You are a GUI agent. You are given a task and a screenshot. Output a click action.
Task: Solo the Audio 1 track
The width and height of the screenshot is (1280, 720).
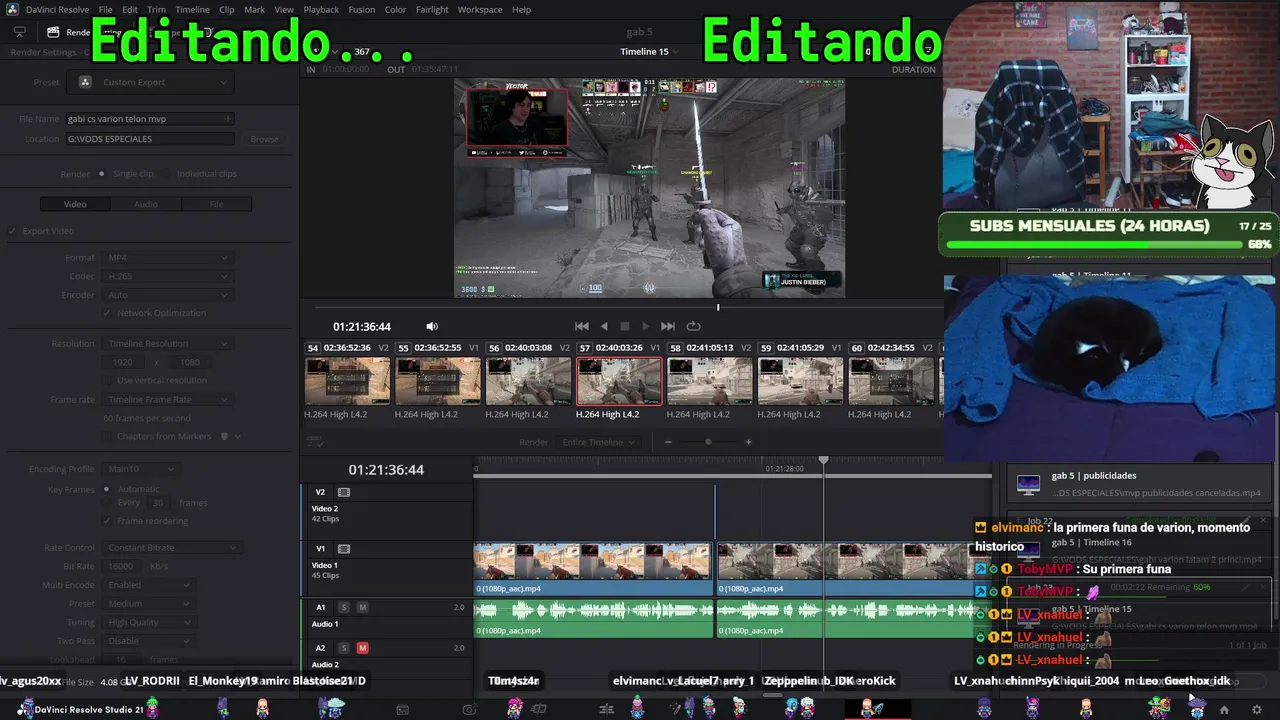pos(344,607)
